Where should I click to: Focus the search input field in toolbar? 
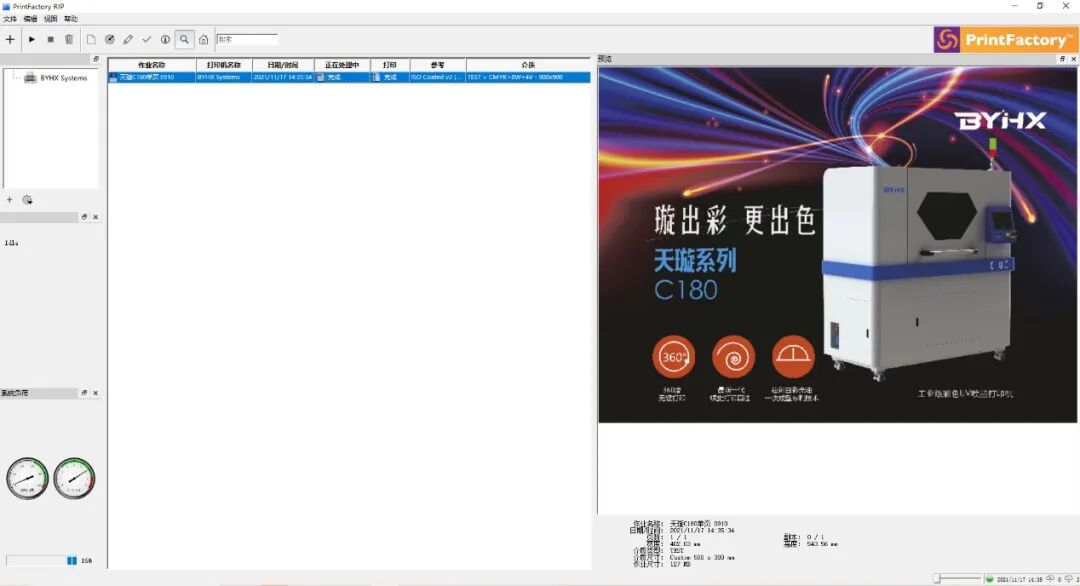pyautogui.click(x=247, y=39)
